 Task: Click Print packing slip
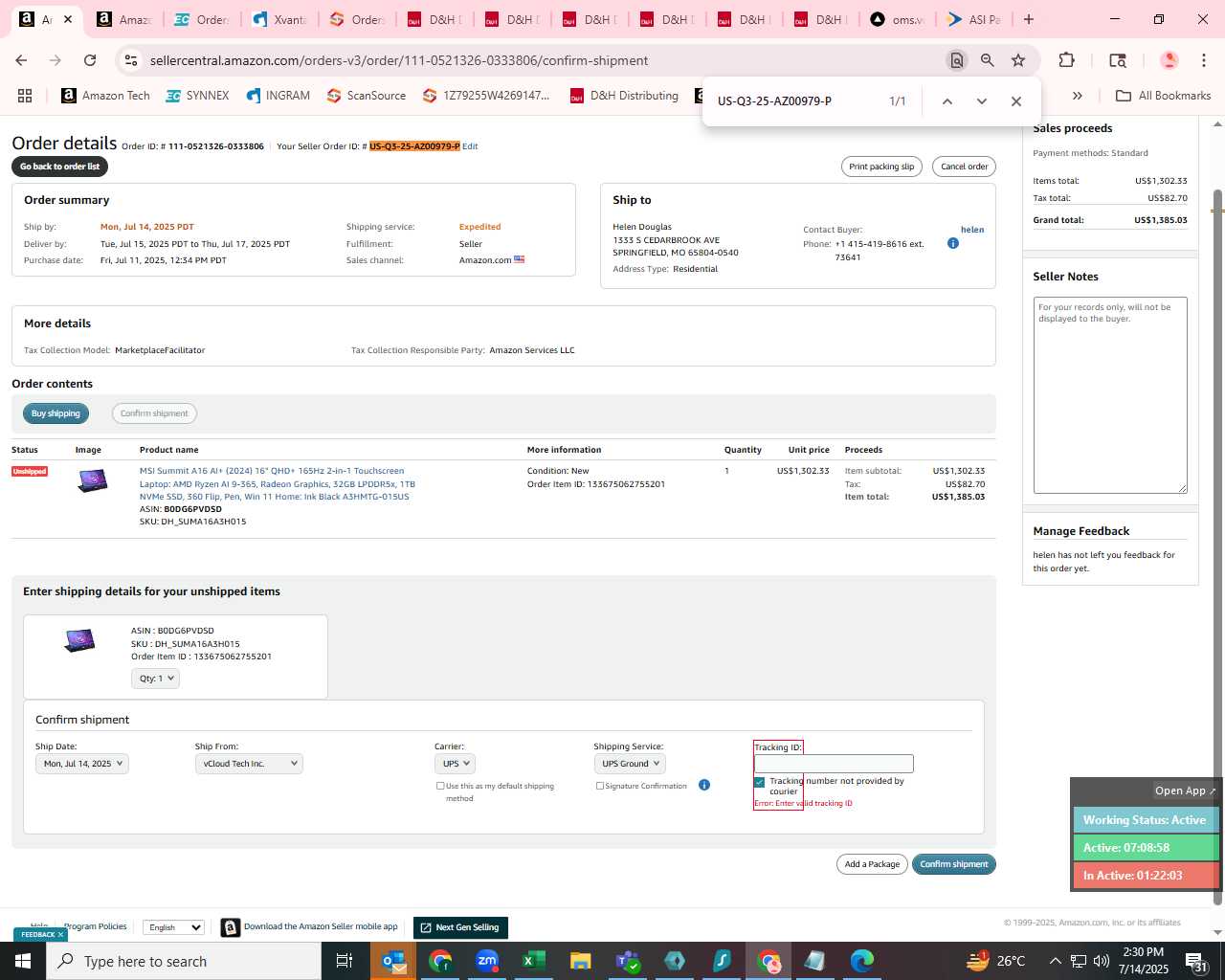click(881, 167)
